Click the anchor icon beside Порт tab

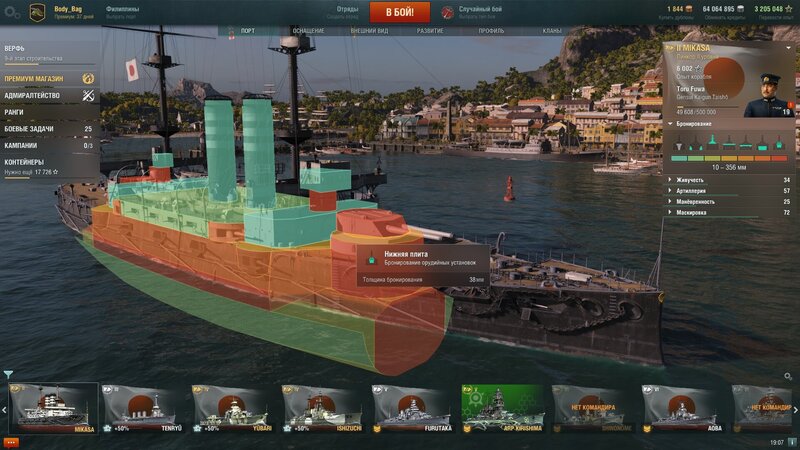tap(232, 33)
